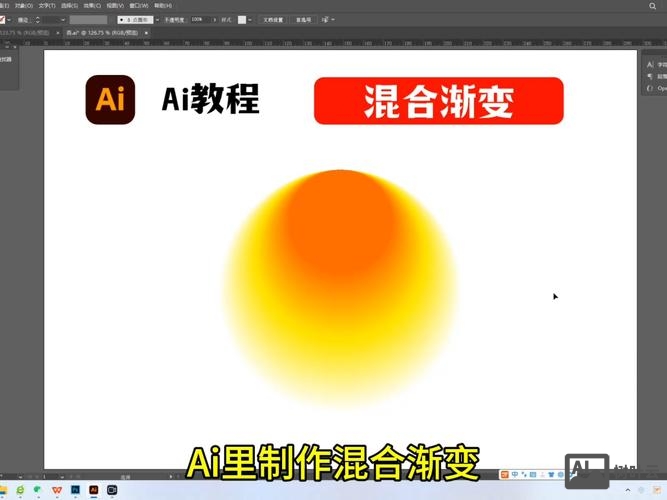Click the arrange/align options icon in the control bar

pyautogui.click(x=325, y=20)
